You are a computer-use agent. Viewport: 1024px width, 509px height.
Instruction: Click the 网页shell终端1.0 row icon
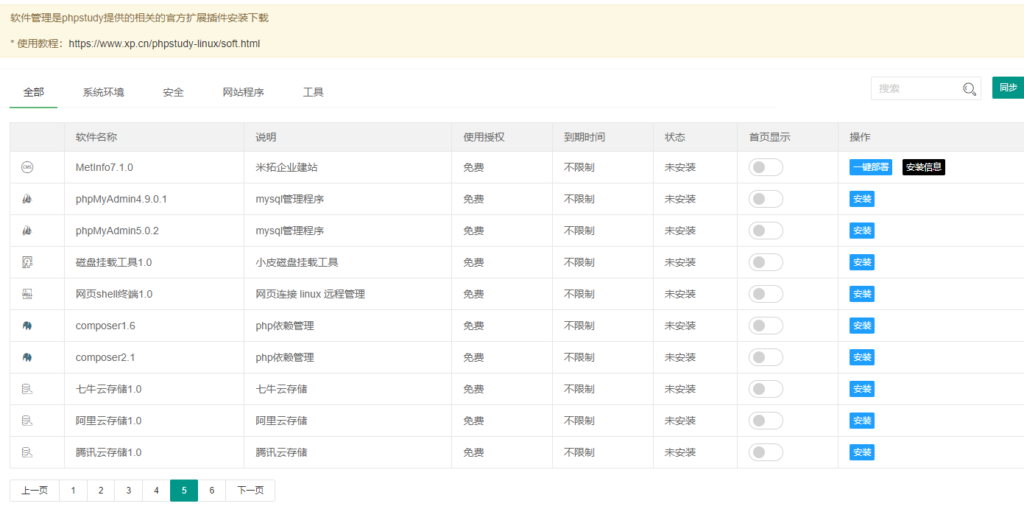(27, 294)
